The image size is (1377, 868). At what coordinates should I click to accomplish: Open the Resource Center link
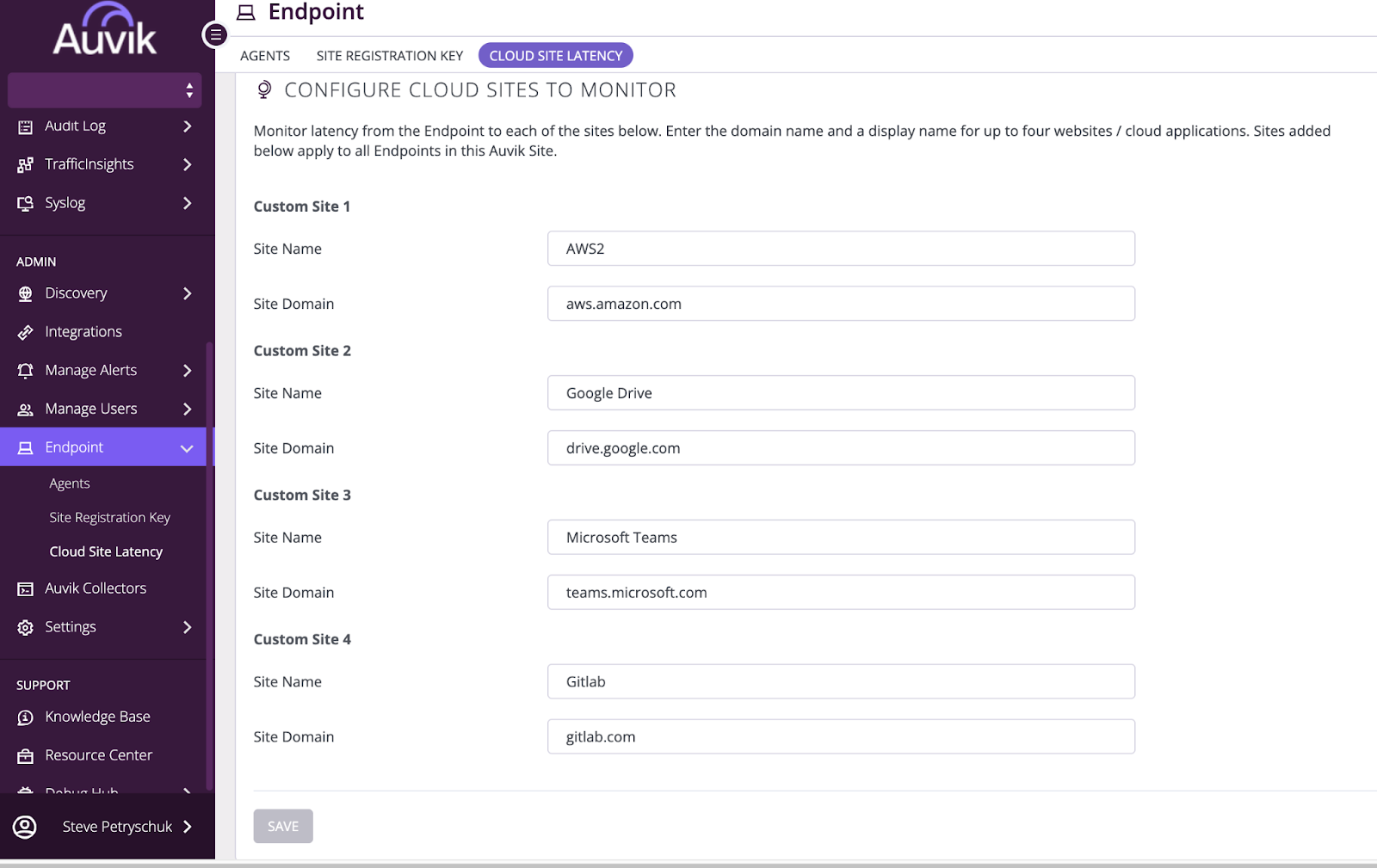click(x=99, y=755)
